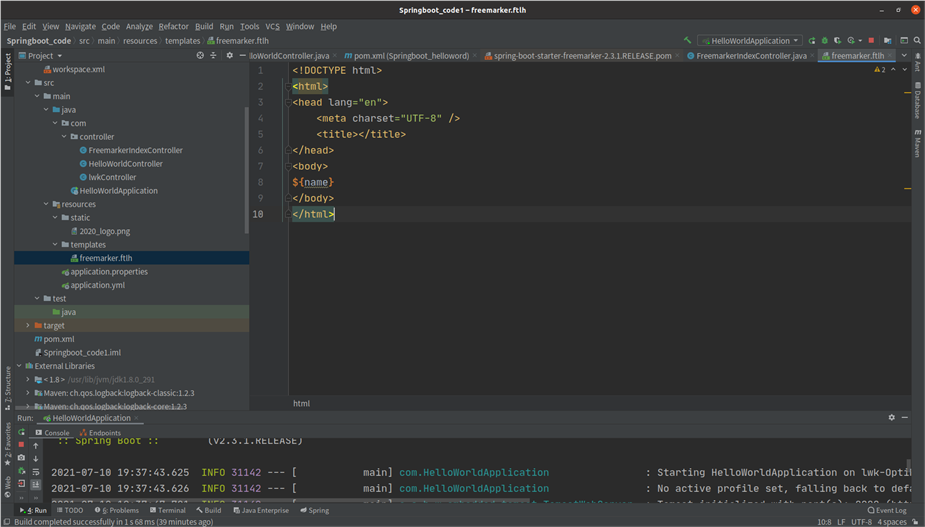
Task: Toggle the Maven tool window on the right
Action: [917, 143]
